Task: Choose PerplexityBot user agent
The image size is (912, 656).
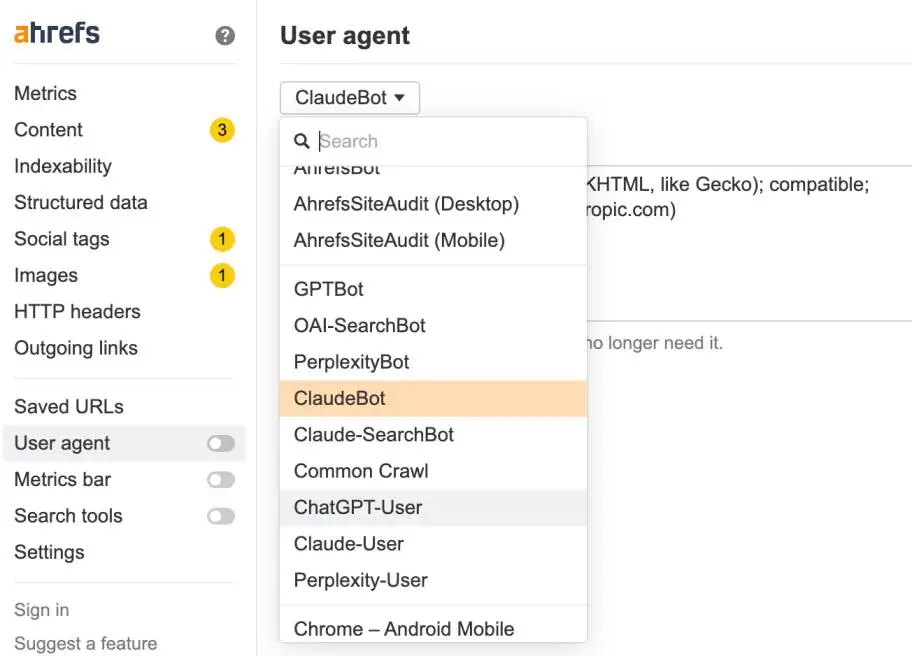Action: (433, 362)
